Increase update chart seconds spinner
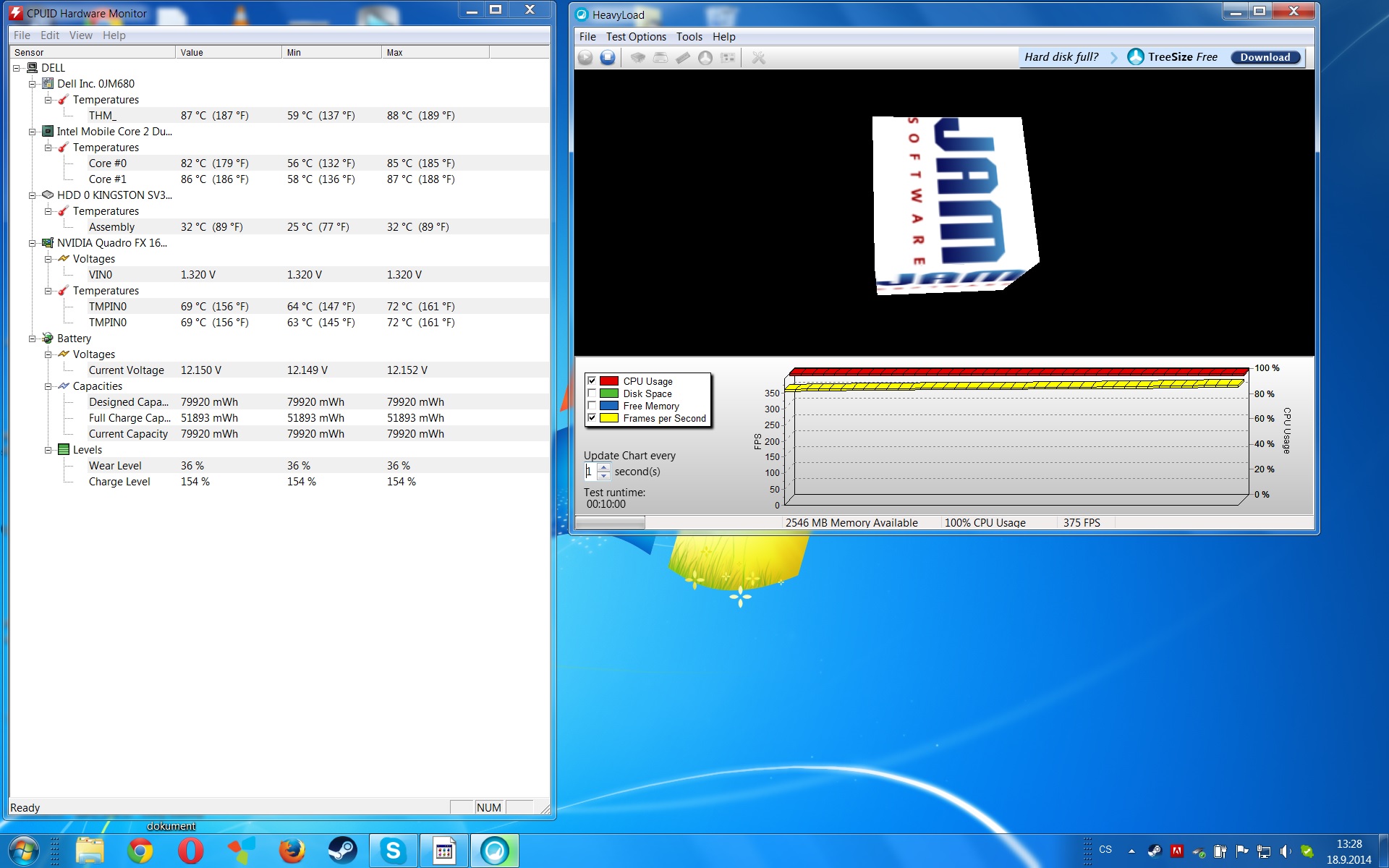Image resolution: width=1389 pixels, height=868 pixels. tap(603, 468)
